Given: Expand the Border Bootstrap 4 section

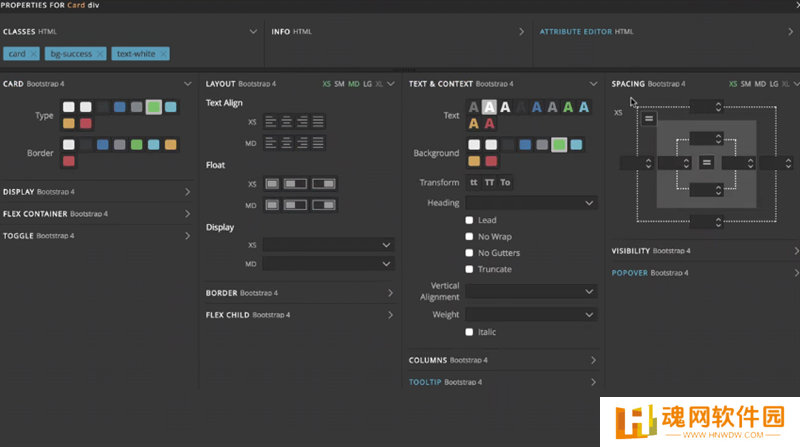Looking at the screenshot, I should (x=390, y=293).
